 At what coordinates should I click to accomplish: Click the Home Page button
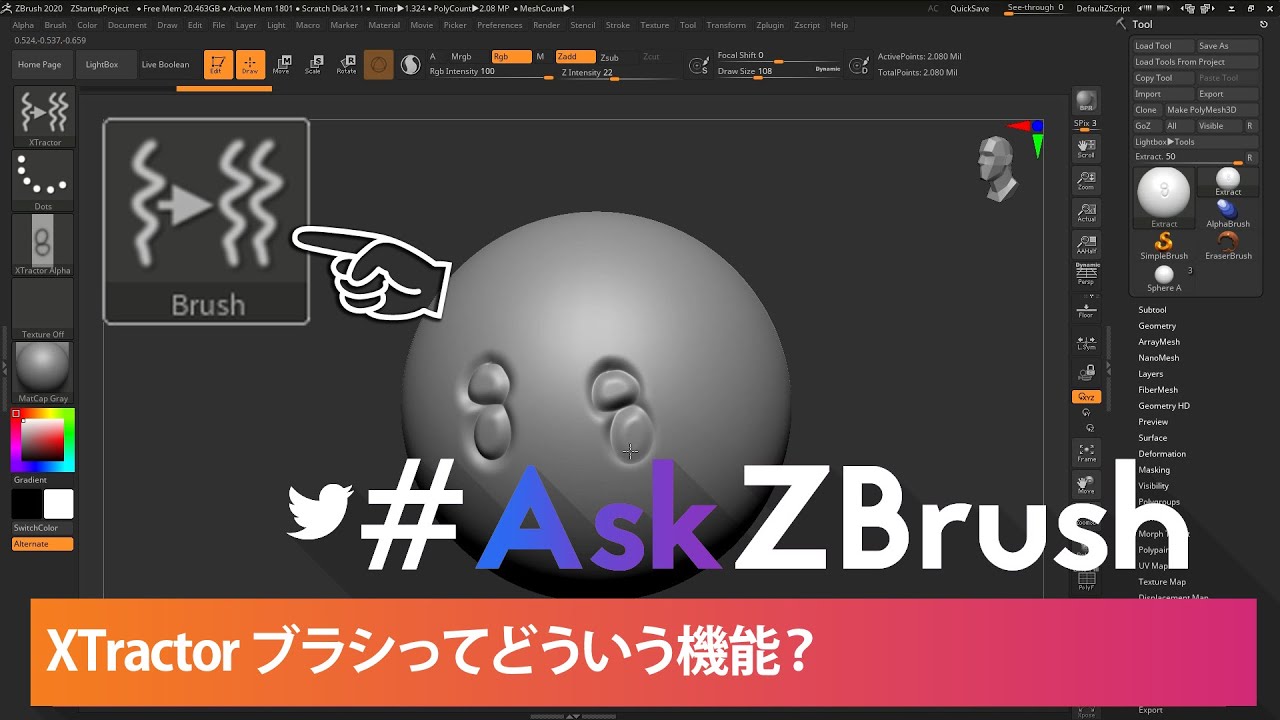point(40,65)
